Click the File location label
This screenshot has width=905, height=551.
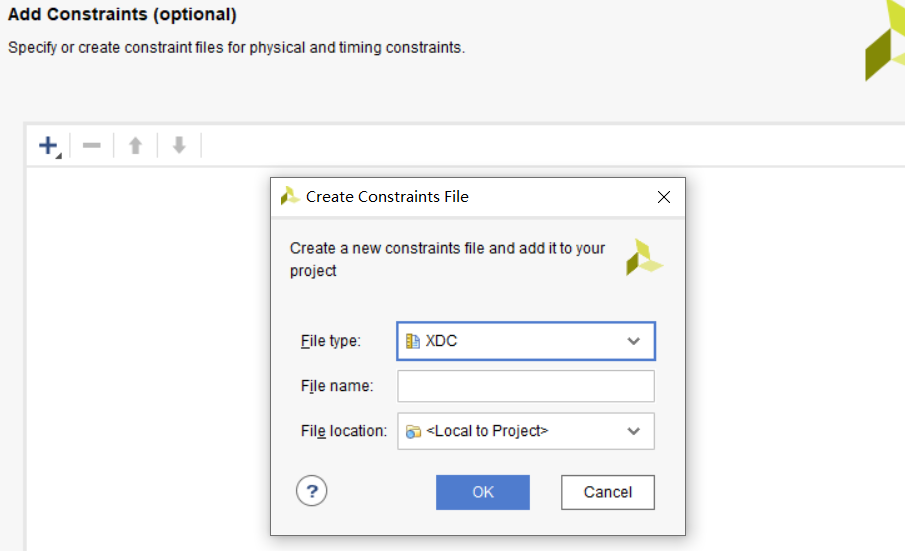344,431
